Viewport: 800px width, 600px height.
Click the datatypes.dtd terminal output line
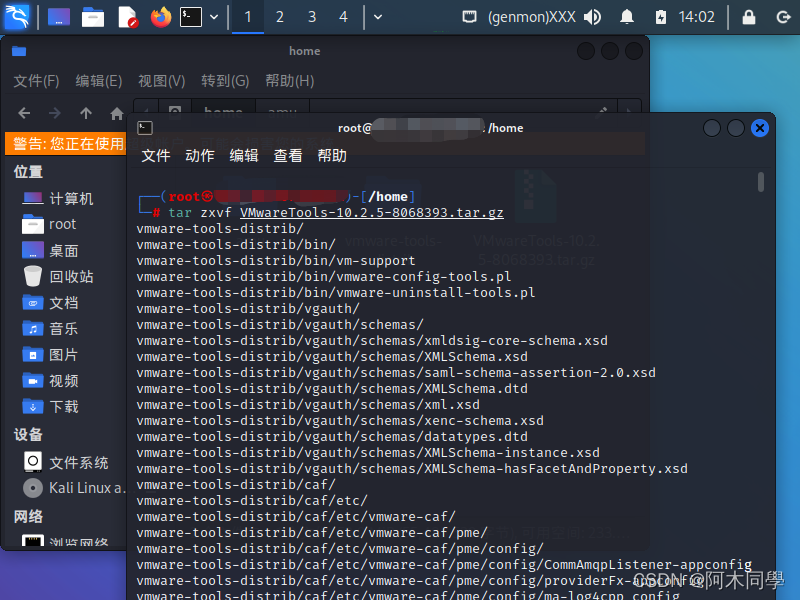(x=332, y=437)
